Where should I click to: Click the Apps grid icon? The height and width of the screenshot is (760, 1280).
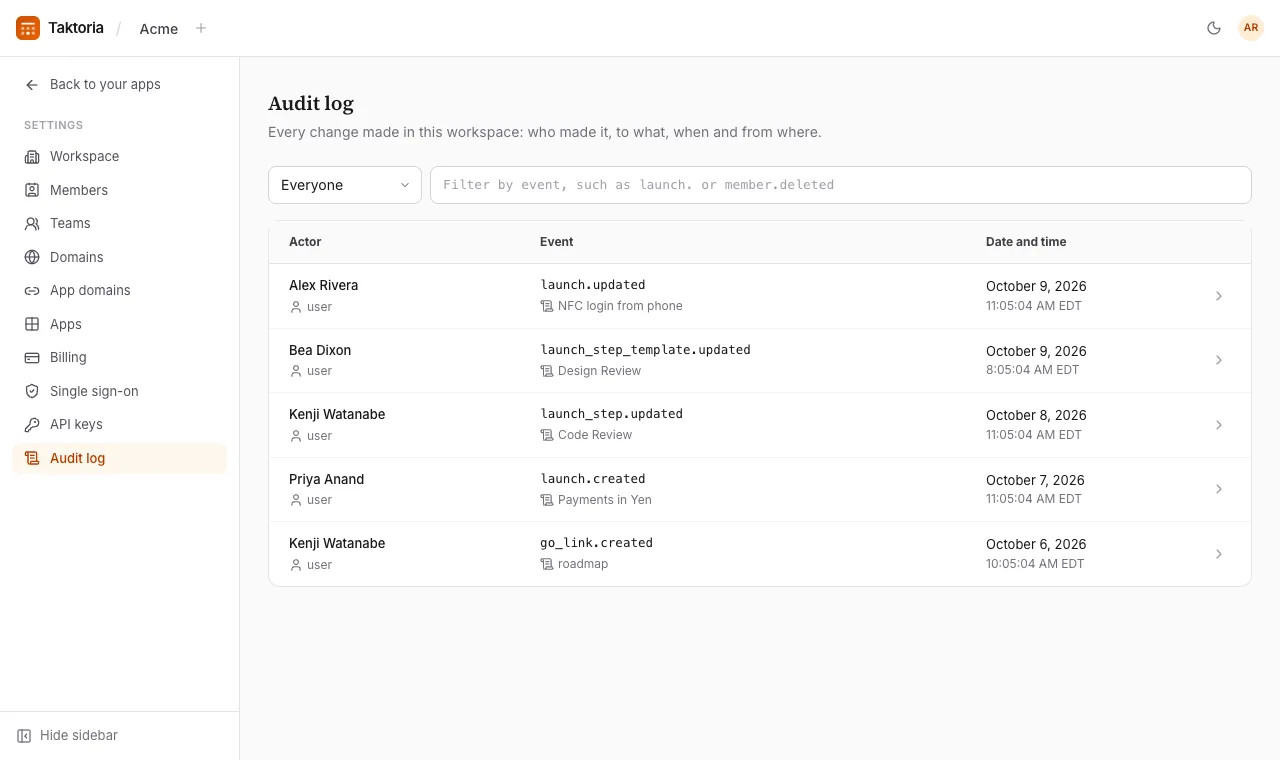point(32,324)
